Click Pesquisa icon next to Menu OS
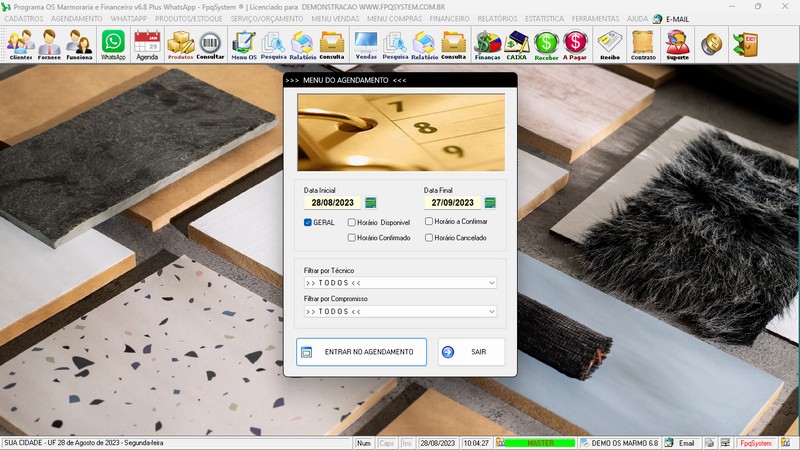This screenshot has height=450, width=800. 273,44
